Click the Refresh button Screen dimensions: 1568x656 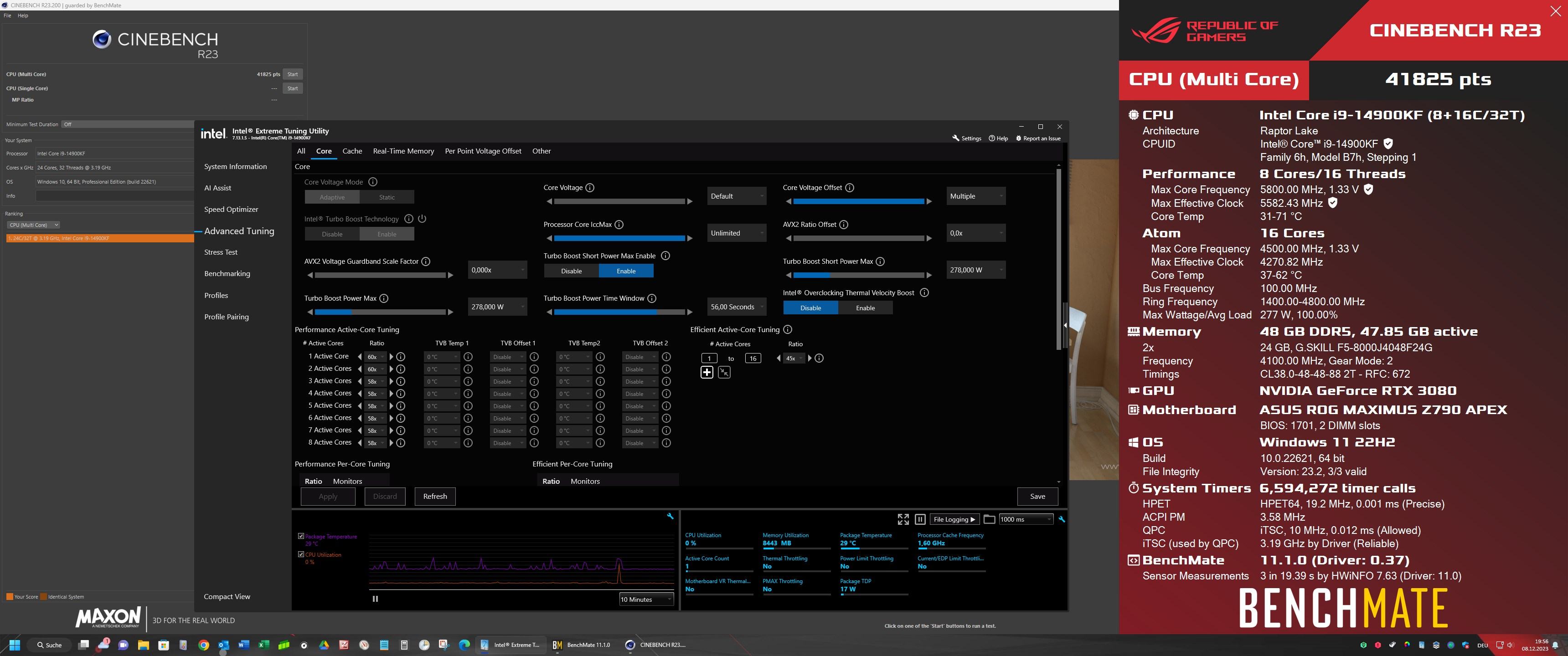tap(434, 496)
